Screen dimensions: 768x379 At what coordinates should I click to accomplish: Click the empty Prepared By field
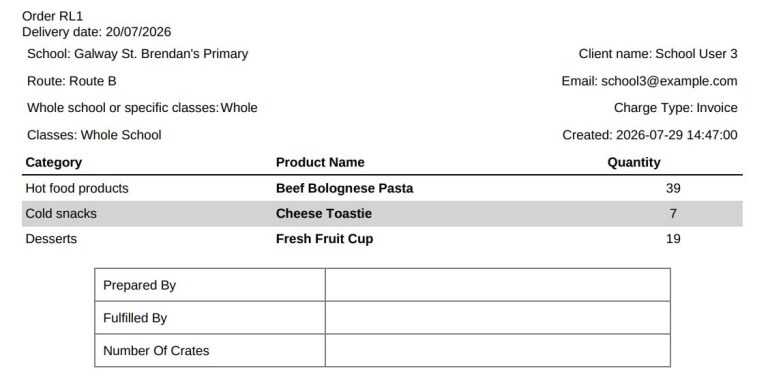(x=498, y=285)
